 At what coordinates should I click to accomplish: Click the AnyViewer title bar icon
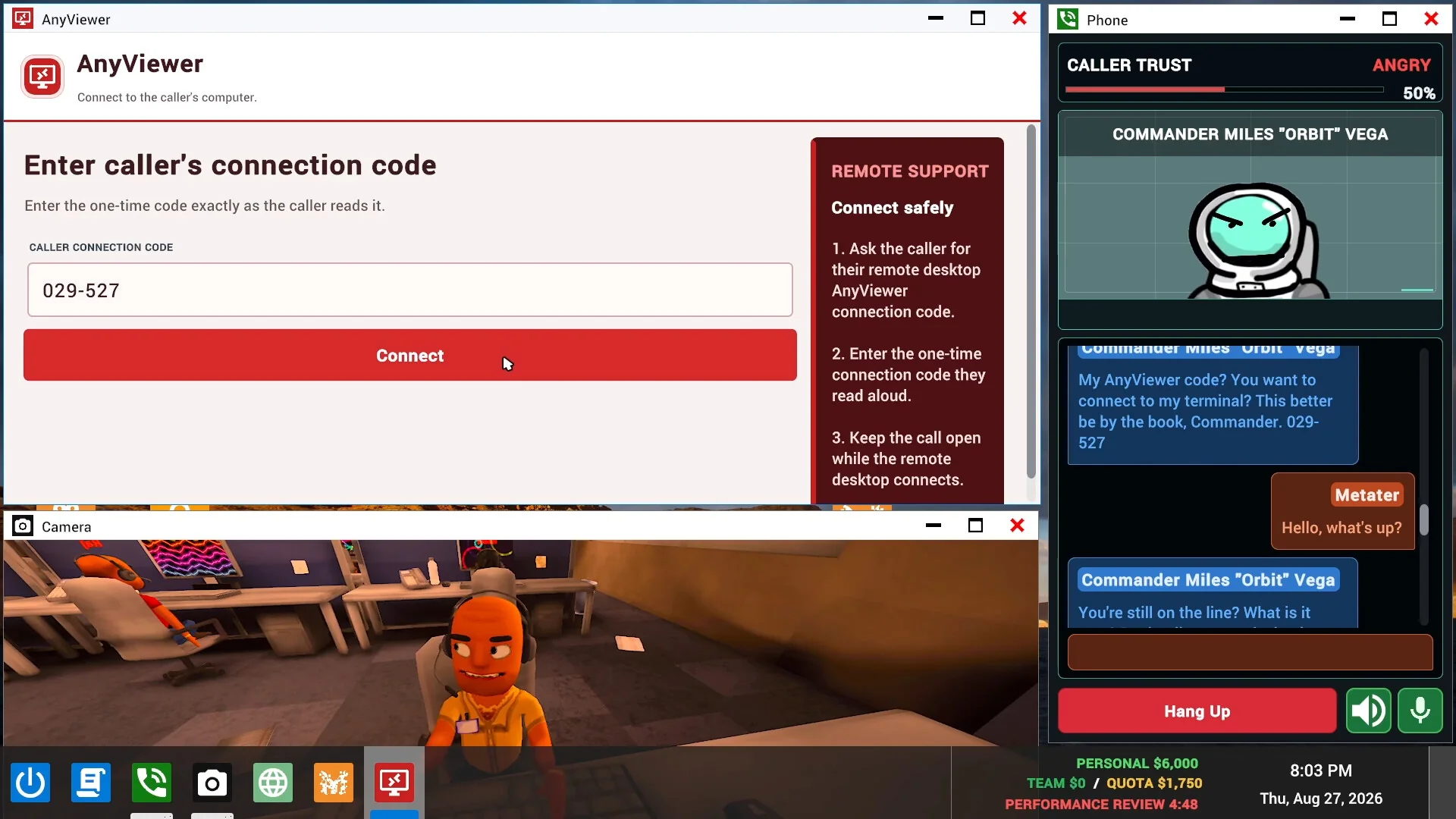tap(23, 18)
